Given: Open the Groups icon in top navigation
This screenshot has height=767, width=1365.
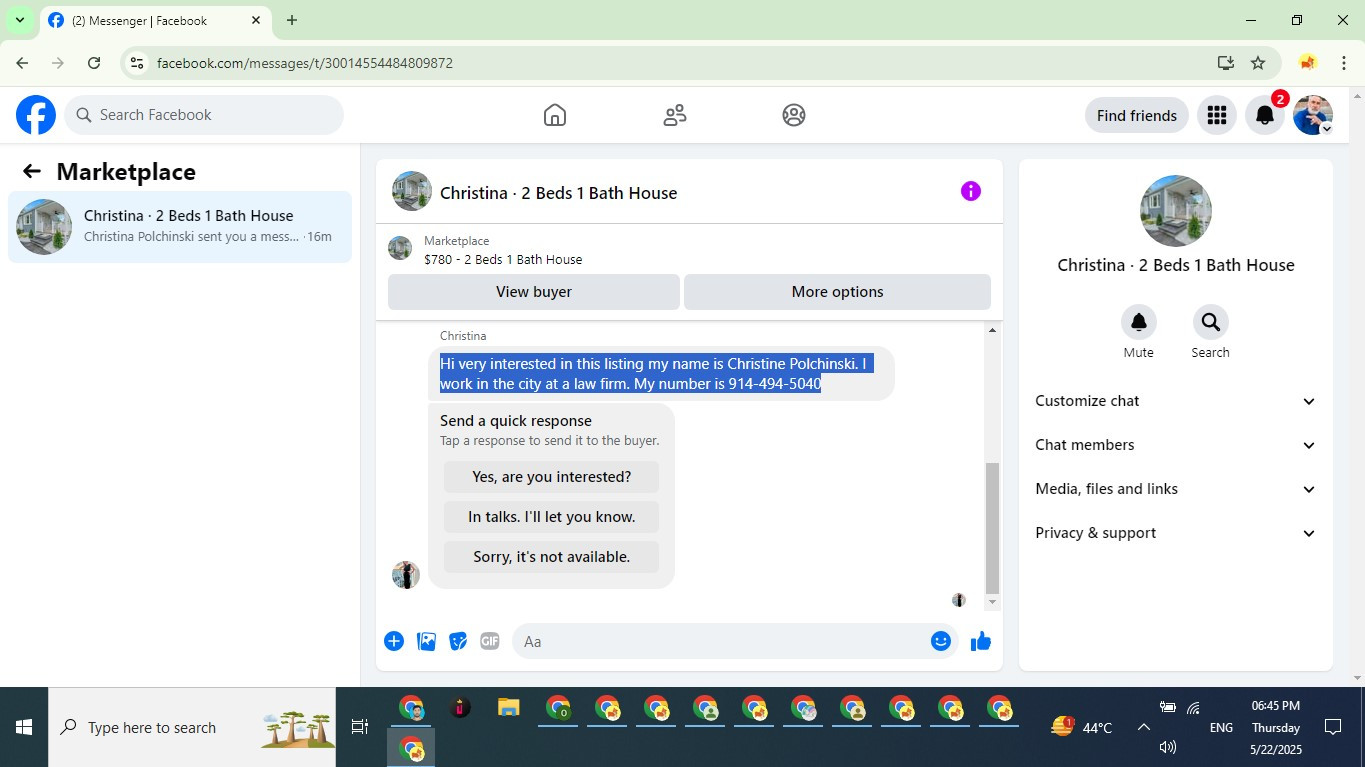Looking at the screenshot, I should tap(794, 115).
